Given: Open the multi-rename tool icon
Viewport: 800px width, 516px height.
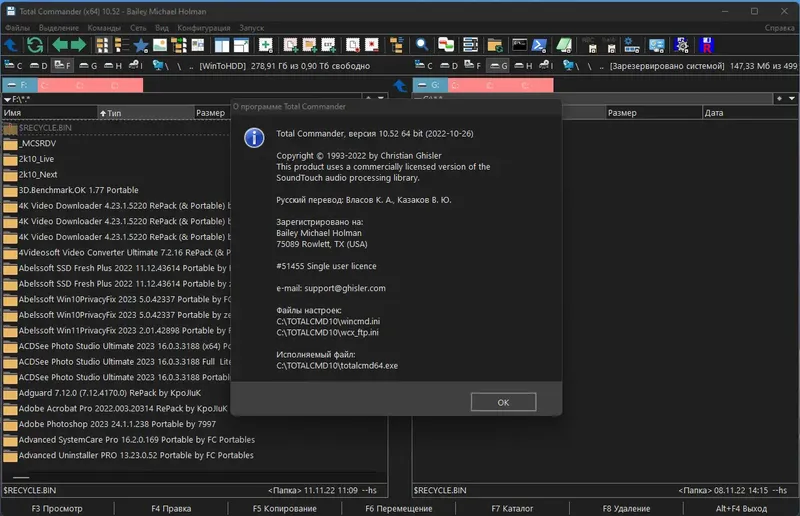Looking at the screenshot, I should click(x=470, y=45).
